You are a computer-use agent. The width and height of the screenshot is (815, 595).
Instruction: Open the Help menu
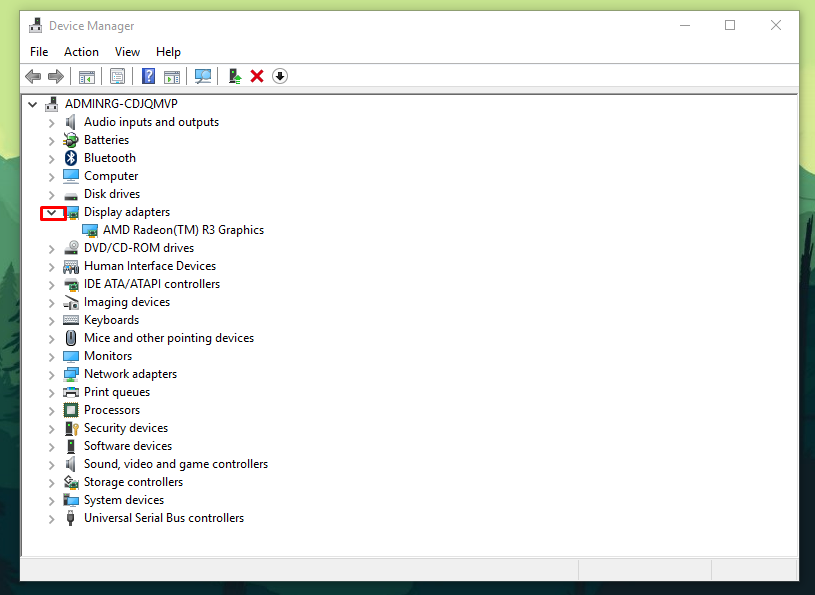[168, 52]
